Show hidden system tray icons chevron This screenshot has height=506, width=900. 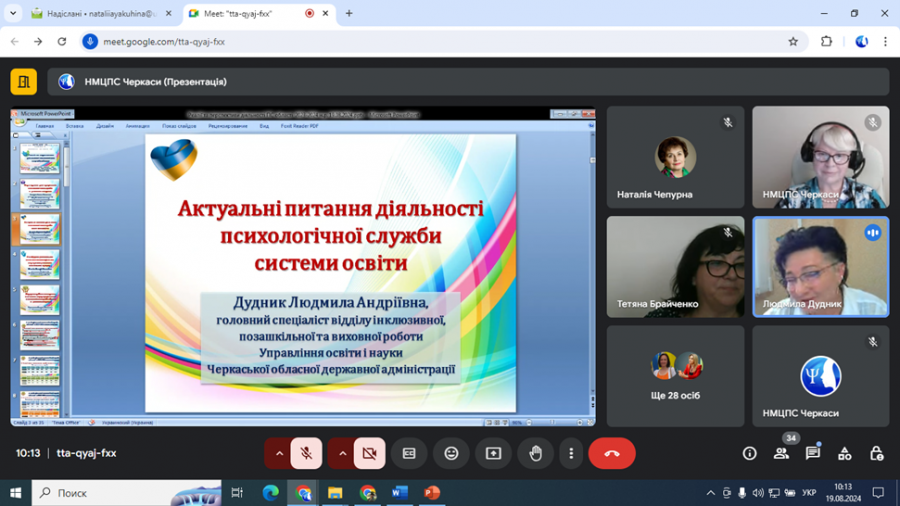[710, 493]
